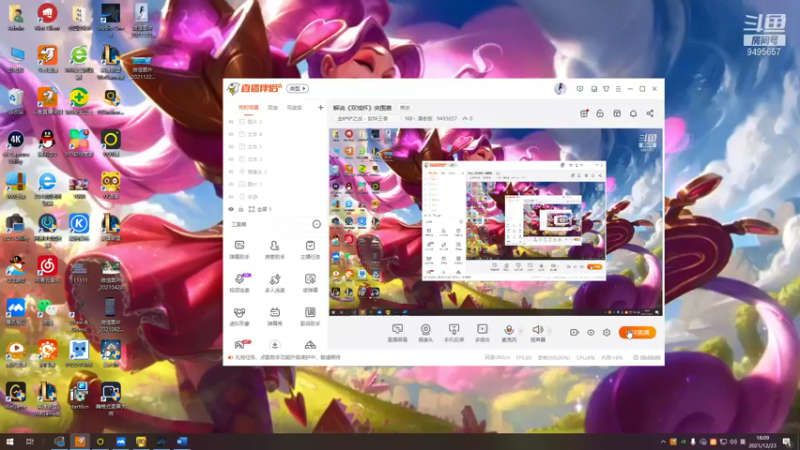
Task: Open the pill button beside 直播伴侣 logo
Action: pos(297,89)
